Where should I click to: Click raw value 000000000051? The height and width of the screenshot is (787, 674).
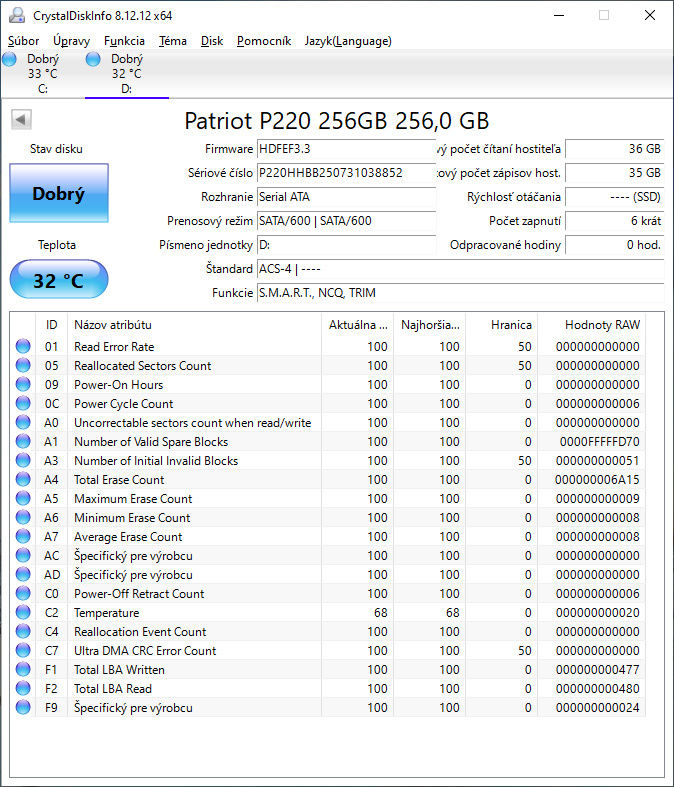pyautogui.click(x=598, y=461)
